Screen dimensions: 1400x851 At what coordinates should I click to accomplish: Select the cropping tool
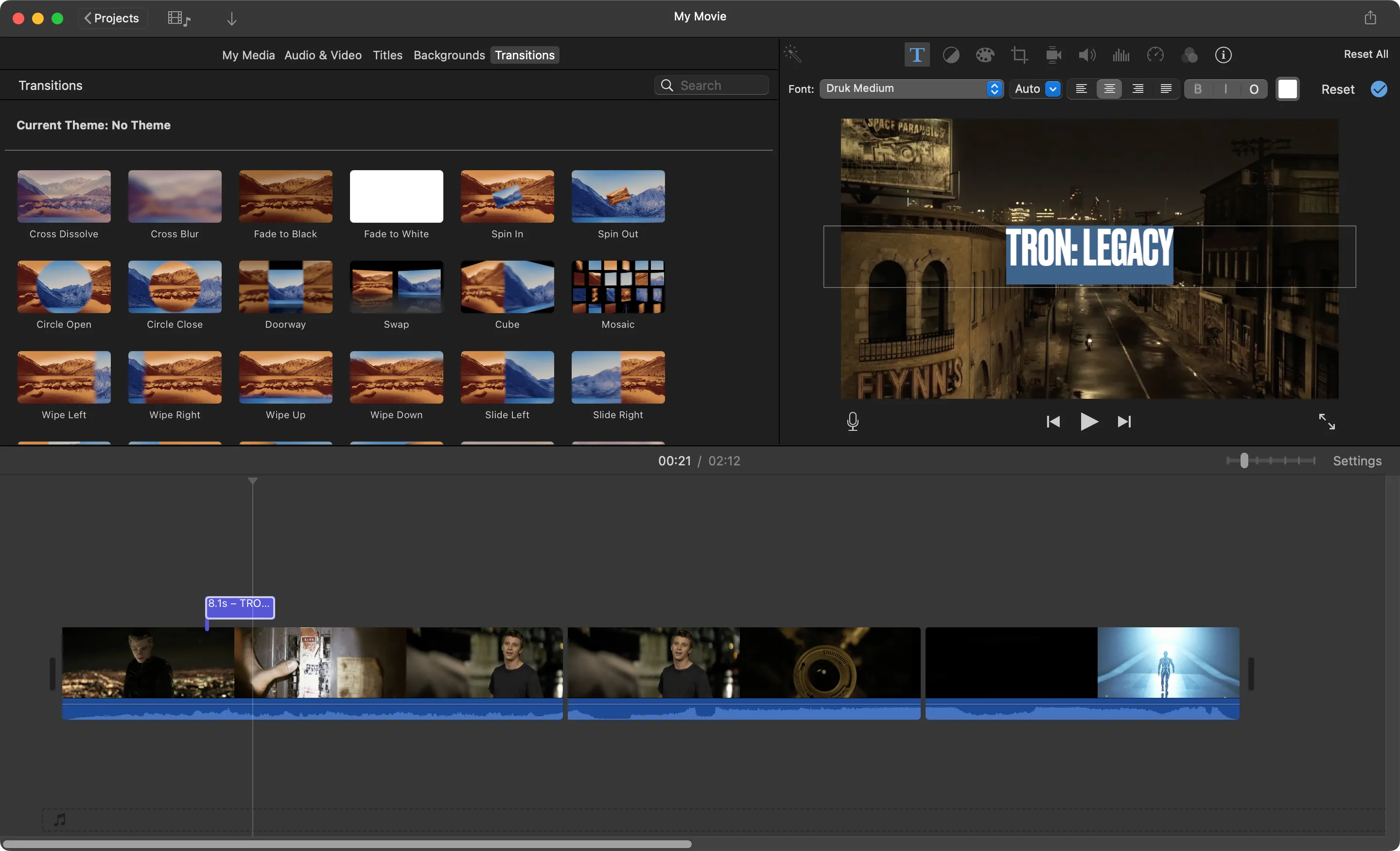(x=1019, y=55)
